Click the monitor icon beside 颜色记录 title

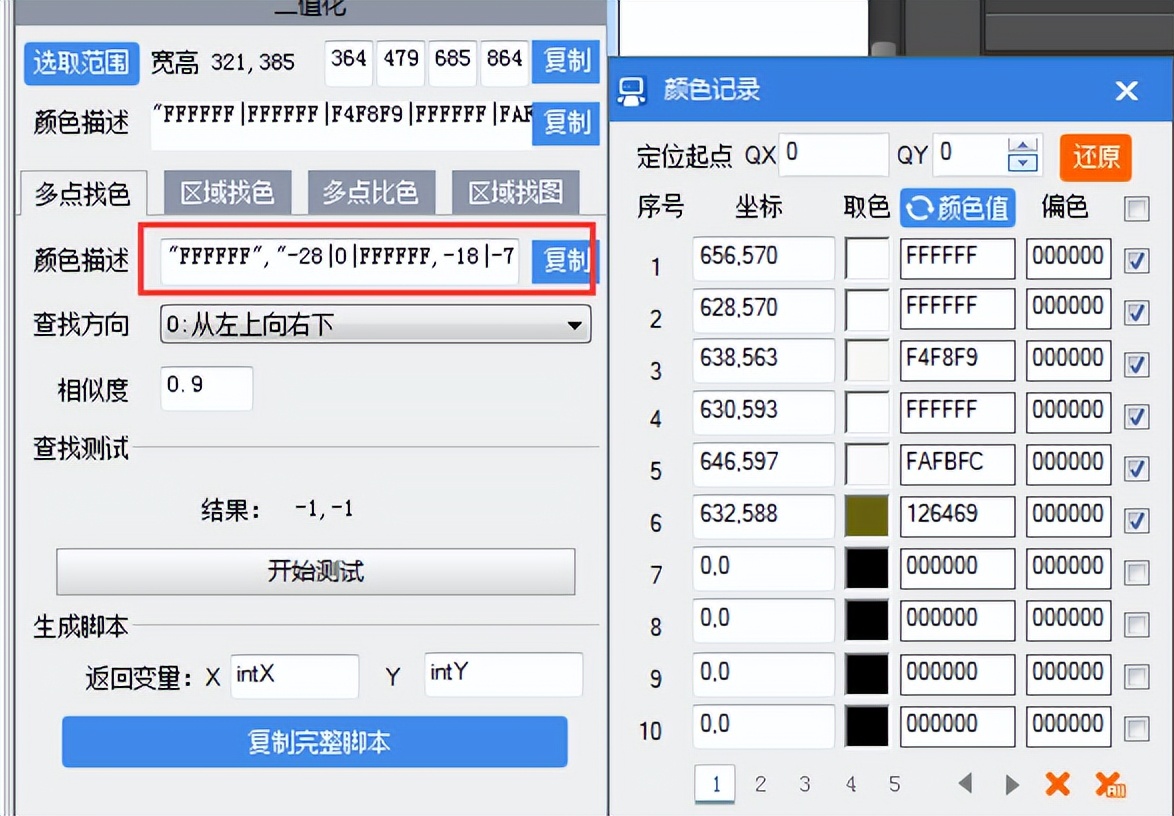(631, 90)
